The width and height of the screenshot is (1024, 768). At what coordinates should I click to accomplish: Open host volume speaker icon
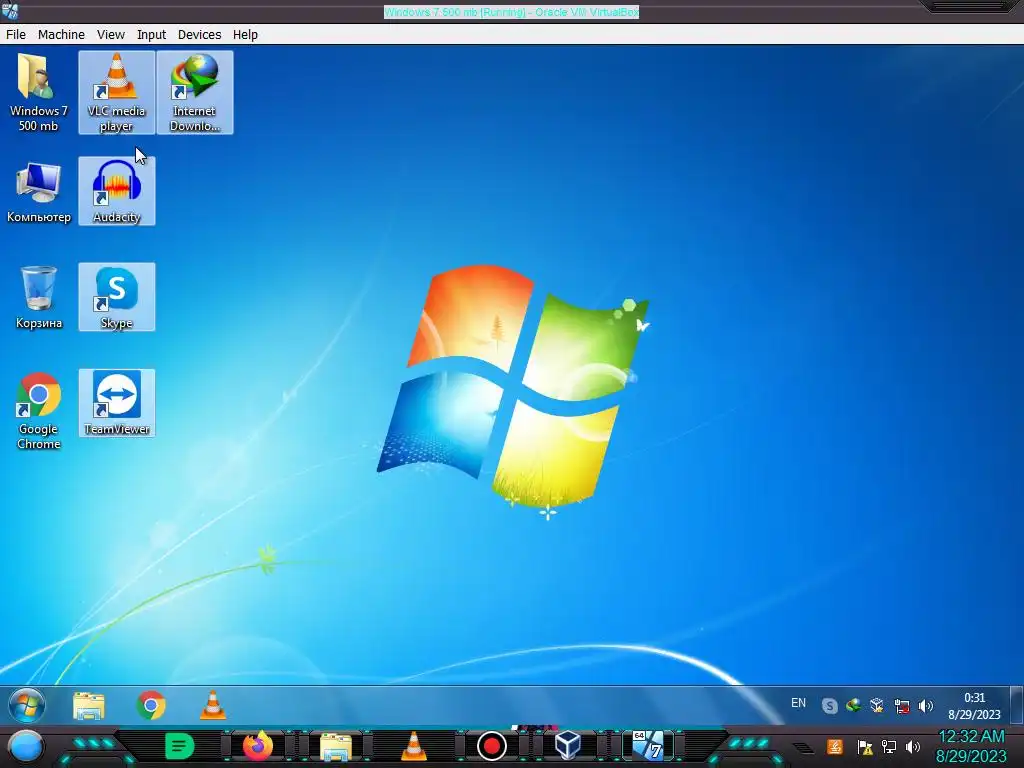point(913,746)
